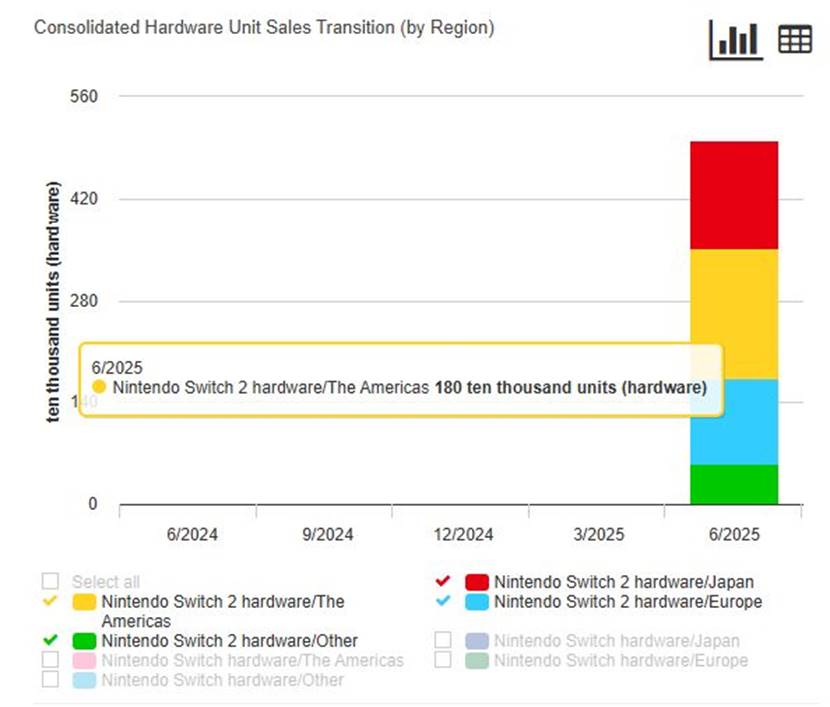Uncheck Nintendo Switch 2 hardware/The Americas checkbox
This screenshot has height=707, width=830.
[x=50, y=601]
